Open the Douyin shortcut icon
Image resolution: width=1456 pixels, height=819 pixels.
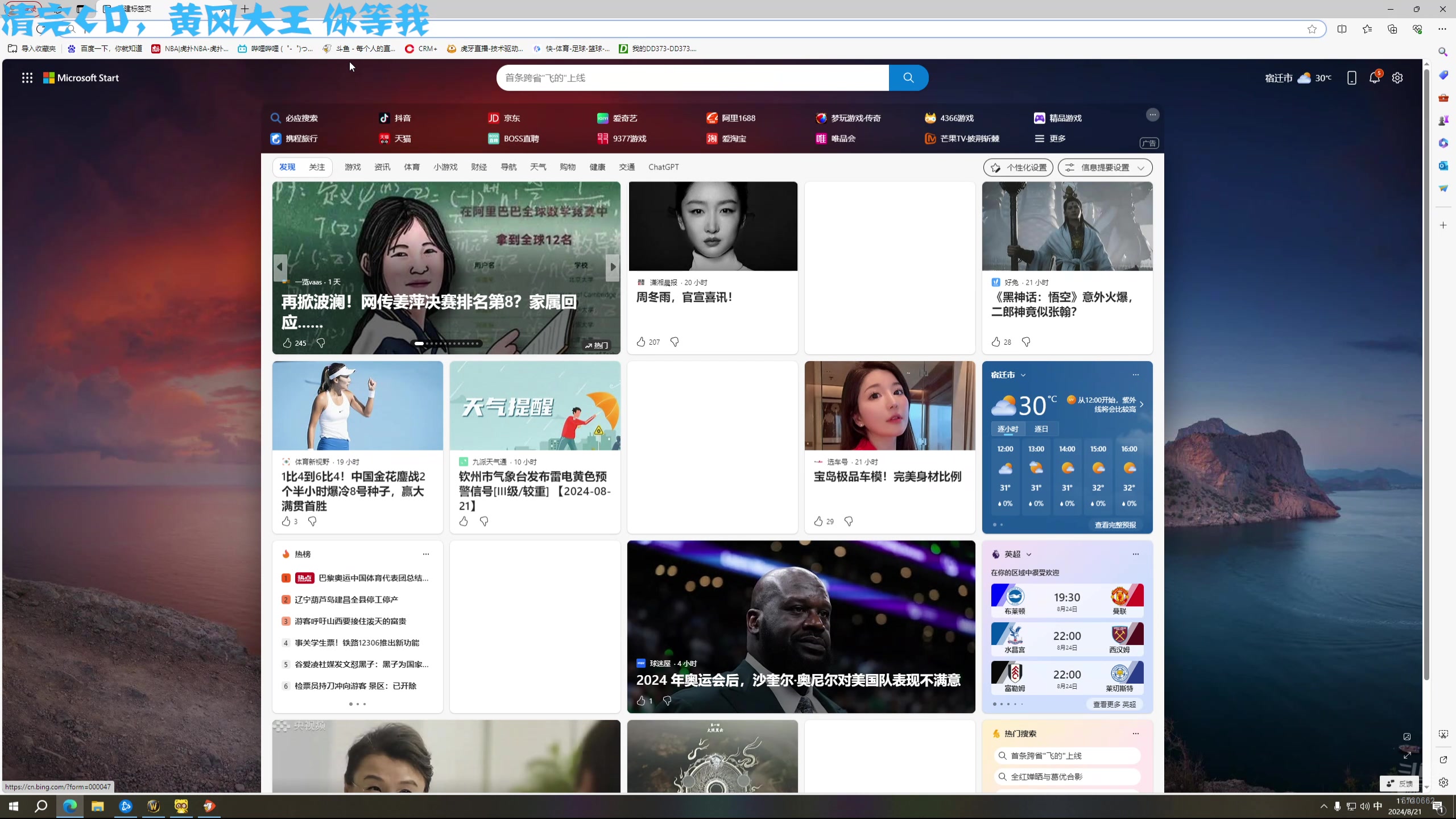point(384,118)
